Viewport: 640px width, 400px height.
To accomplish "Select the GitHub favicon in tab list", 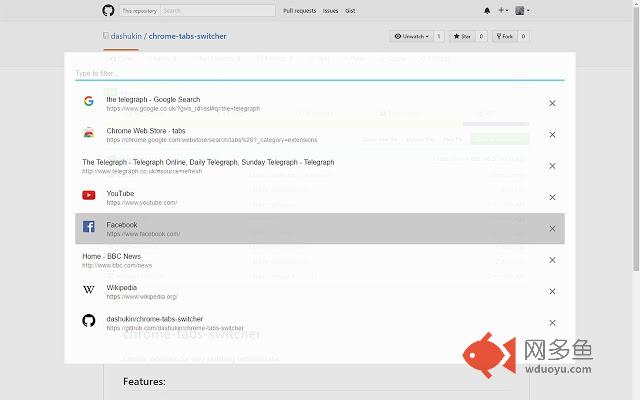I will 89,320.
